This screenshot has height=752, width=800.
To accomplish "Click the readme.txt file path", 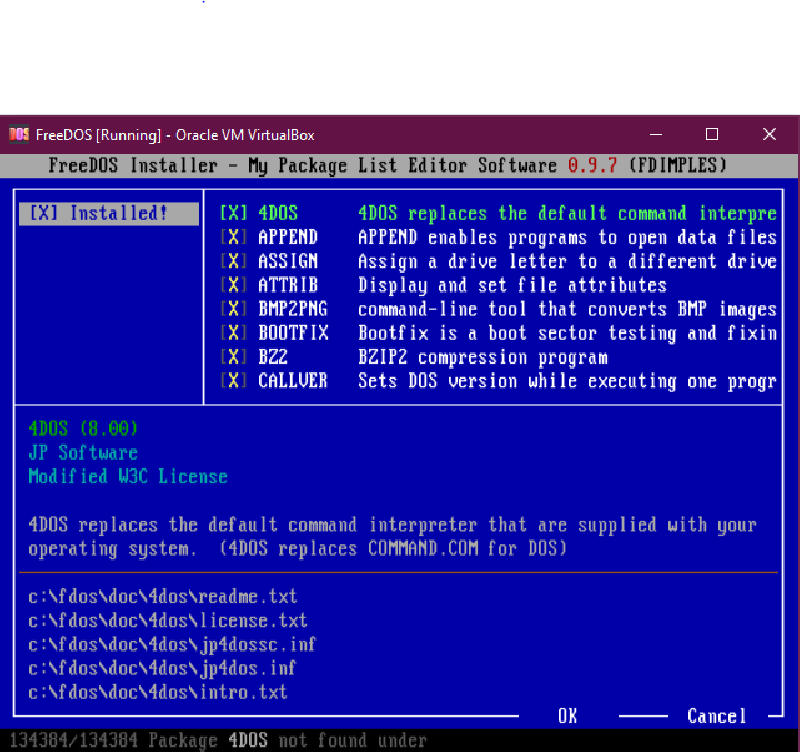I will tap(163, 597).
